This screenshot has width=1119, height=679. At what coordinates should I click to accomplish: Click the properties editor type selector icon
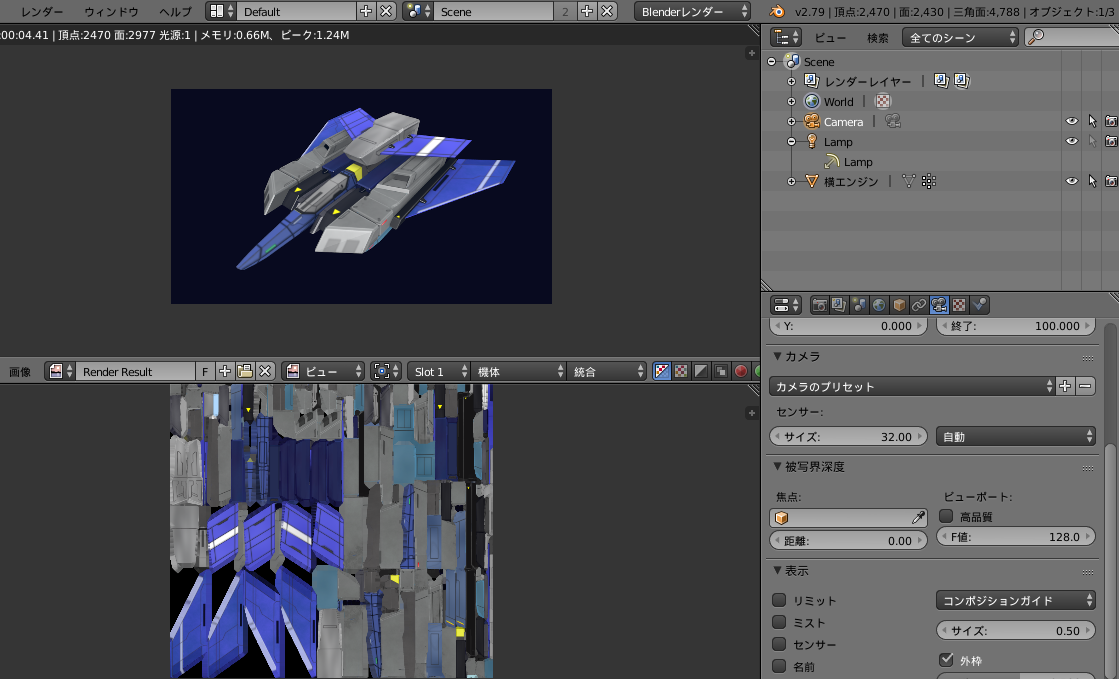pos(786,306)
